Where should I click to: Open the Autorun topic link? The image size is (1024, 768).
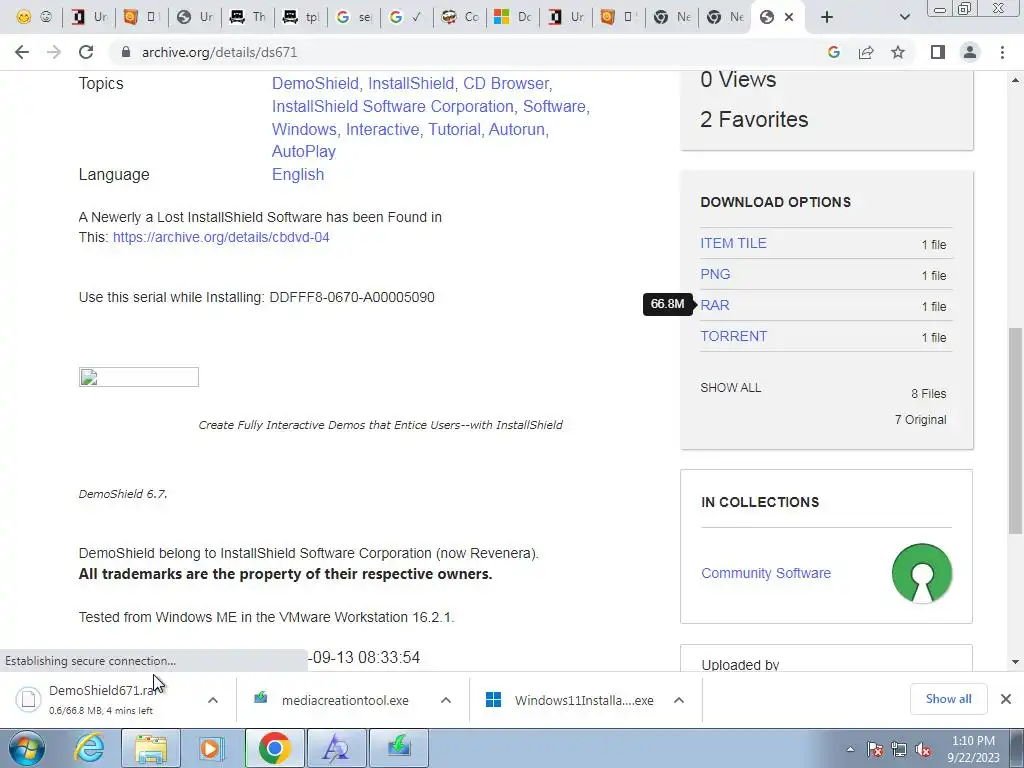coord(517,129)
